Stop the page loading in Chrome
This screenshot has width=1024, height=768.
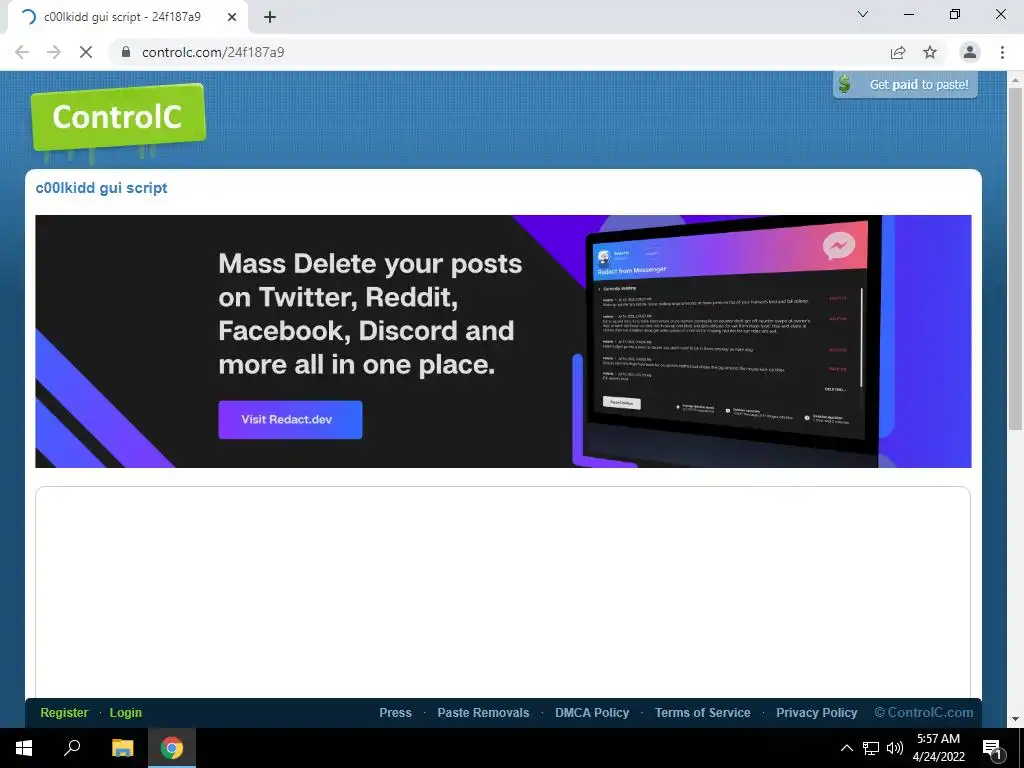tap(86, 52)
